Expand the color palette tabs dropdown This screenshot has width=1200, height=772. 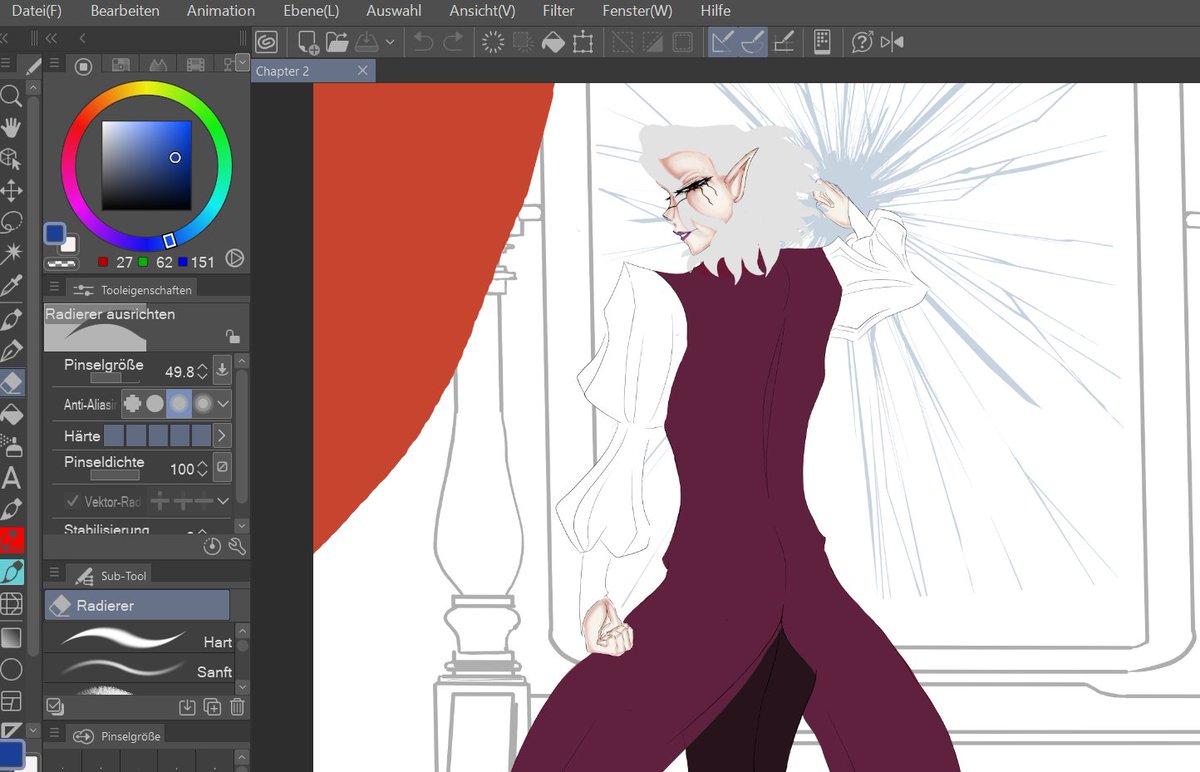click(x=242, y=63)
